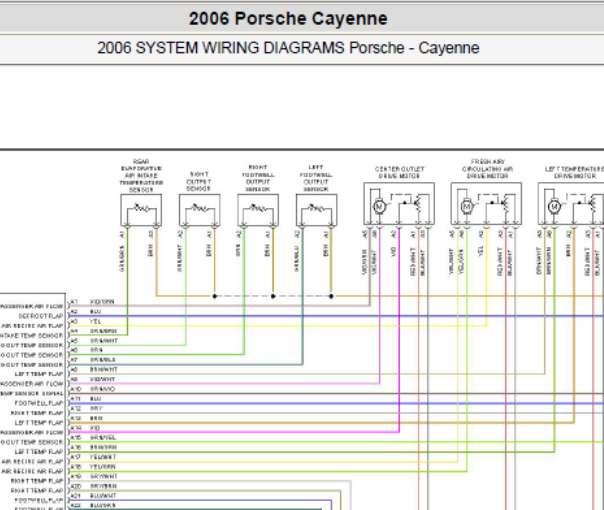Screen dimensions: 604x510
Task: Click the splice dot below Left Footwell Output Sensor
Action: pyautogui.click(x=331, y=296)
